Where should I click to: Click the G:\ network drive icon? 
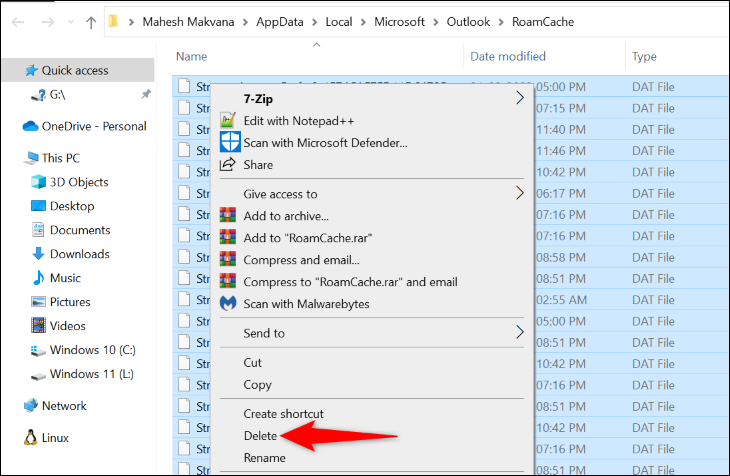click(38, 95)
